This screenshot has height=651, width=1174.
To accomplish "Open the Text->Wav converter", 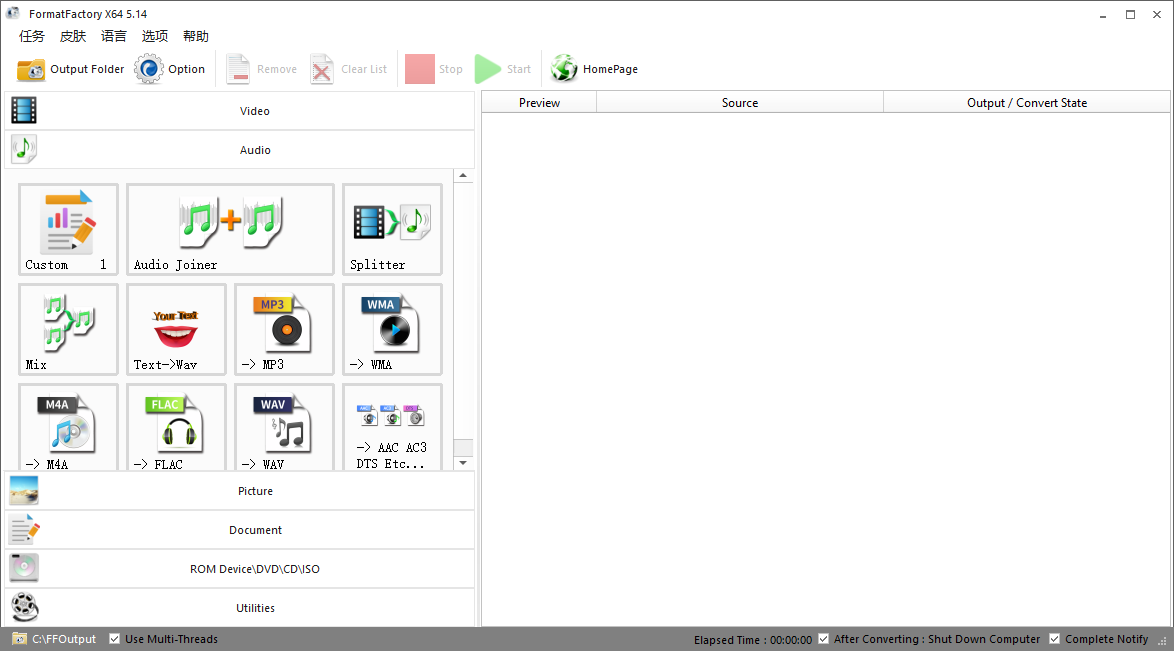I will click(x=176, y=329).
